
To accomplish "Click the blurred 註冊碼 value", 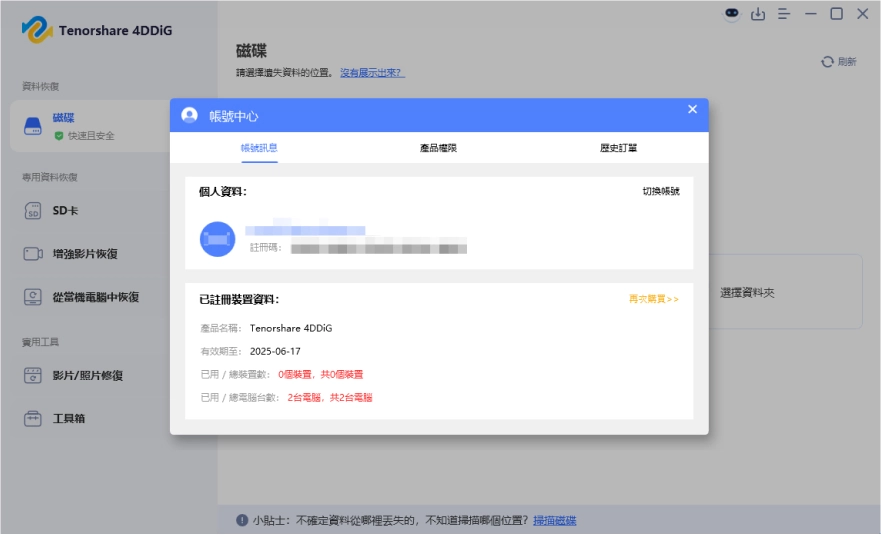I will click(x=379, y=248).
